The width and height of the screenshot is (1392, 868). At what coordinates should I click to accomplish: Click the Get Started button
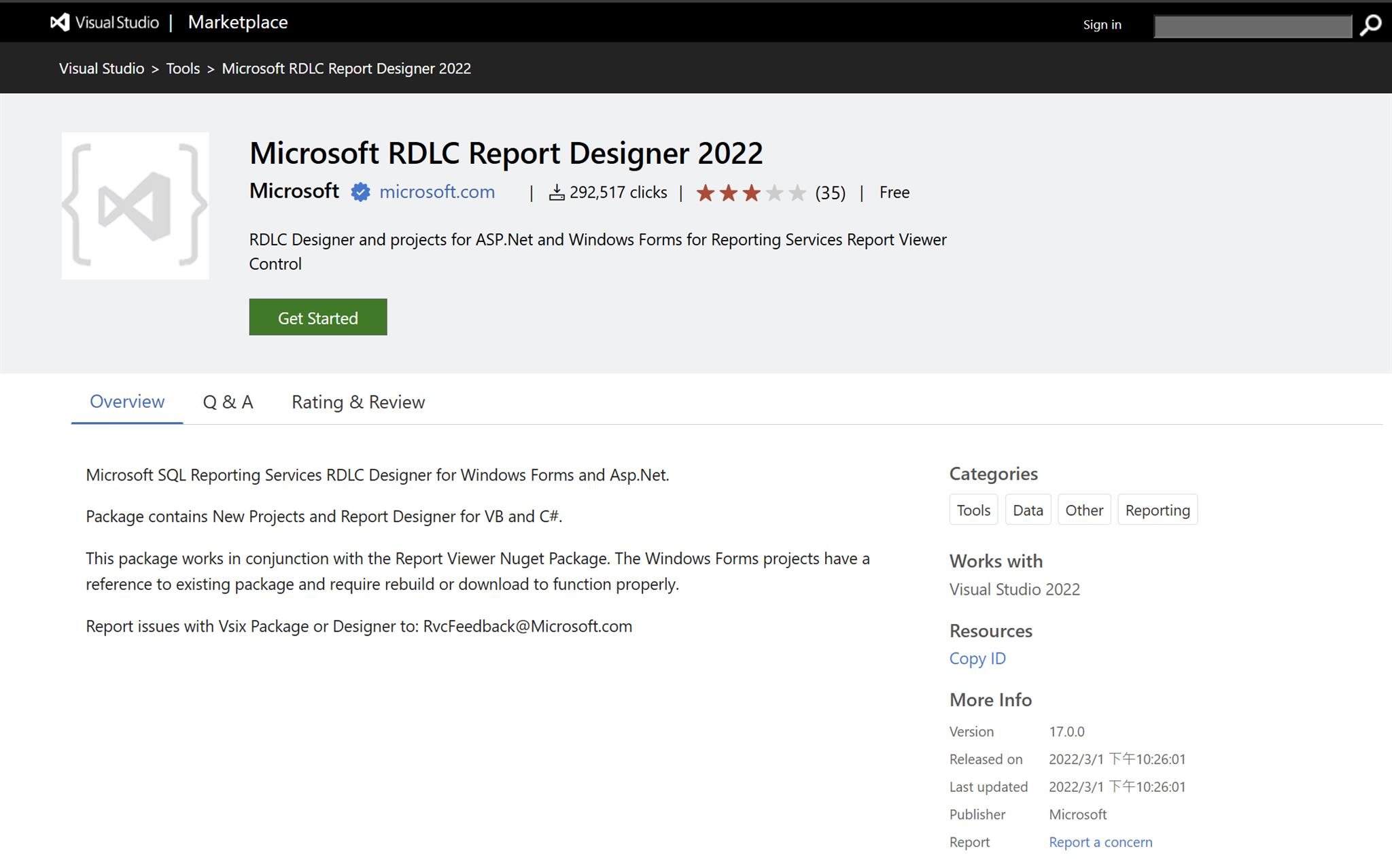[318, 317]
